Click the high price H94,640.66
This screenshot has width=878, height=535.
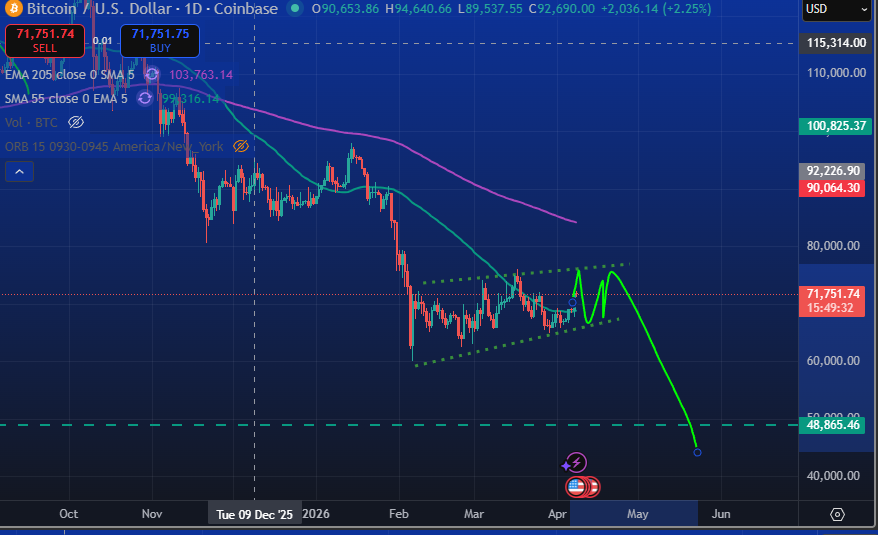click(418, 8)
